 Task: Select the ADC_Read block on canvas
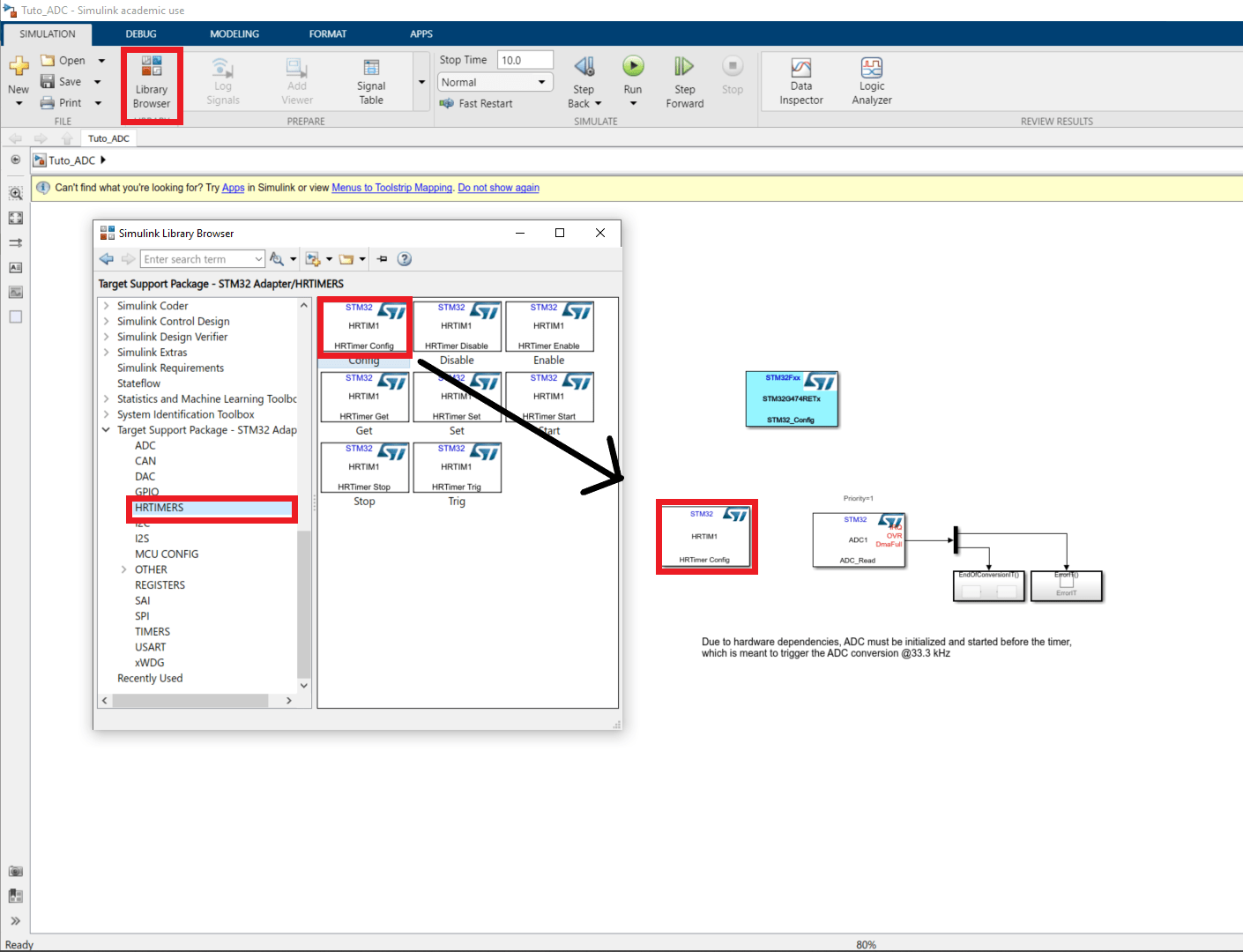pyautogui.click(x=859, y=539)
